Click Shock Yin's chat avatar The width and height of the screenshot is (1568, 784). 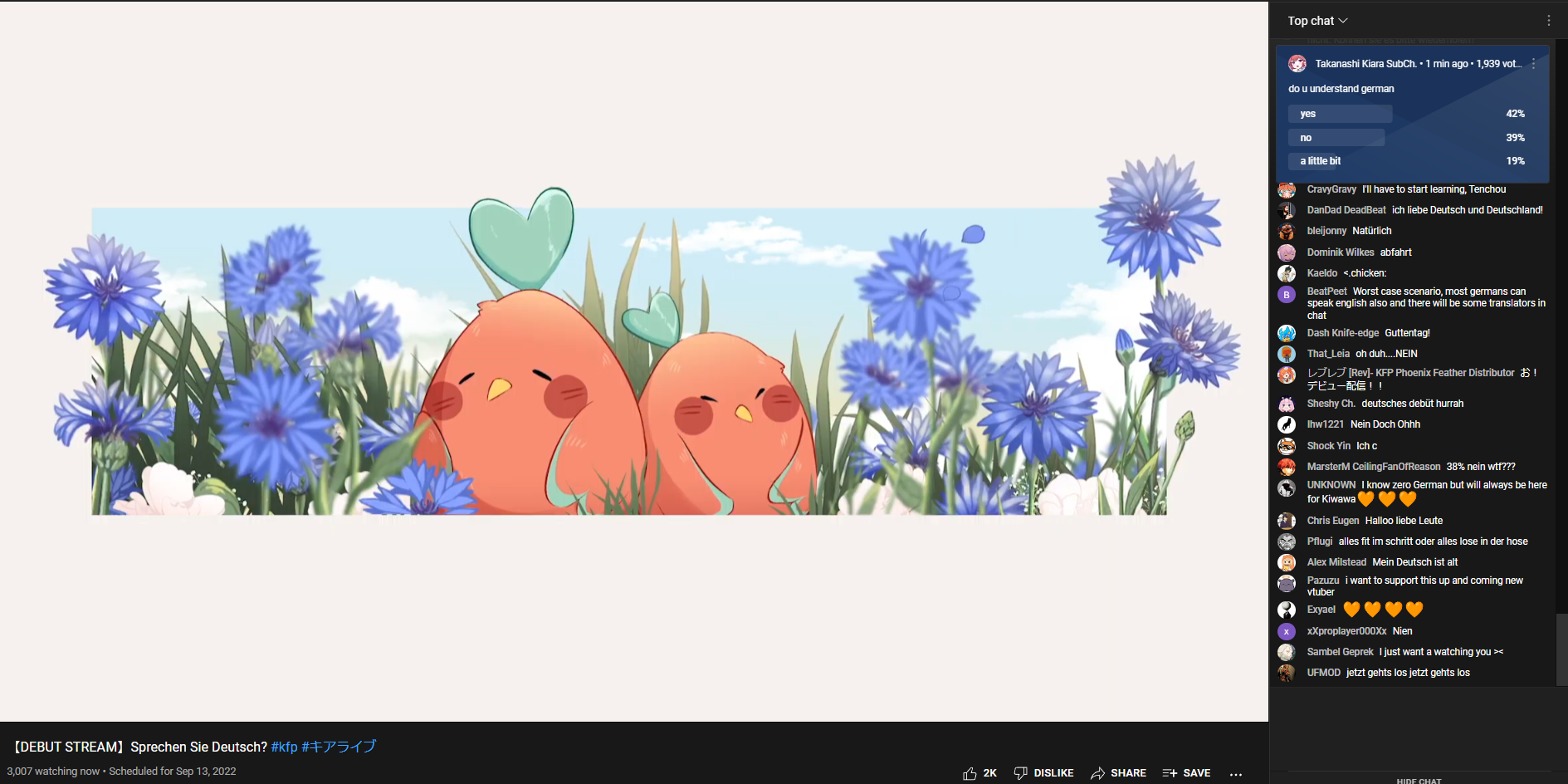click(x=1287, y=447)
